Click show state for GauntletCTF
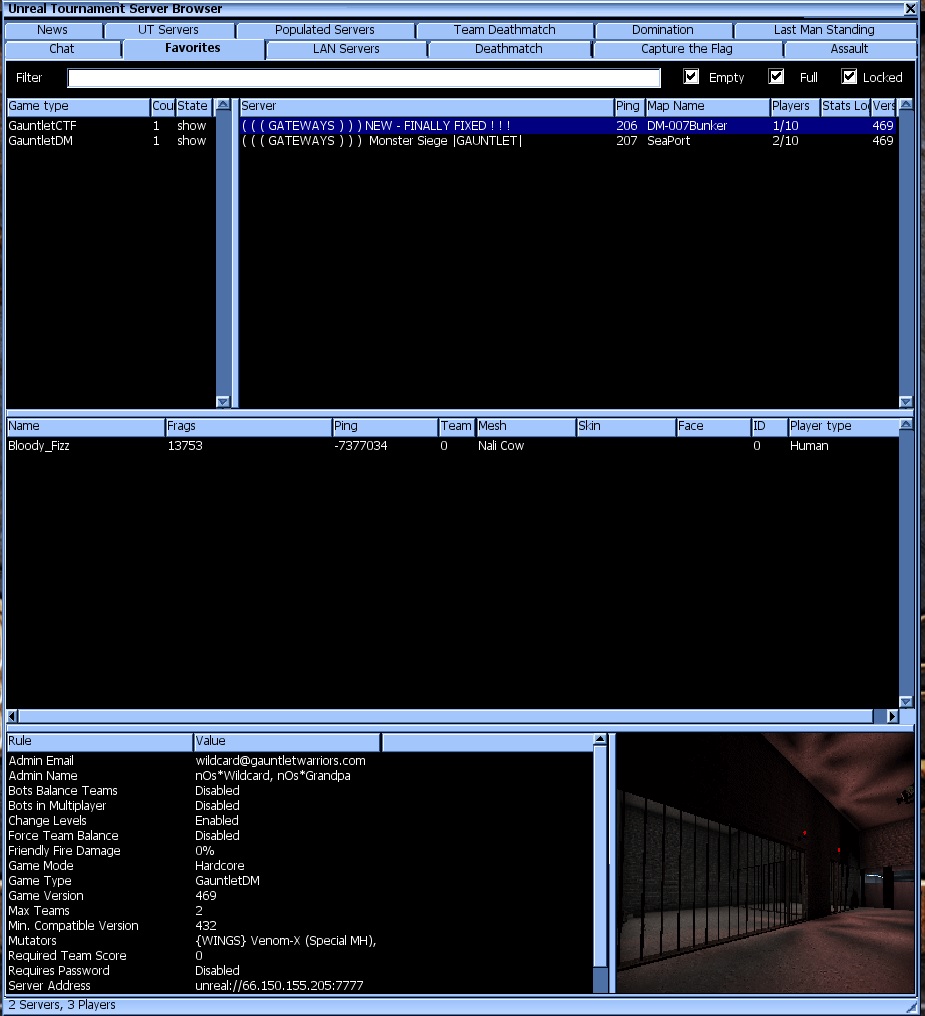Screen dimensions: 925x1016 coord(192,126)
